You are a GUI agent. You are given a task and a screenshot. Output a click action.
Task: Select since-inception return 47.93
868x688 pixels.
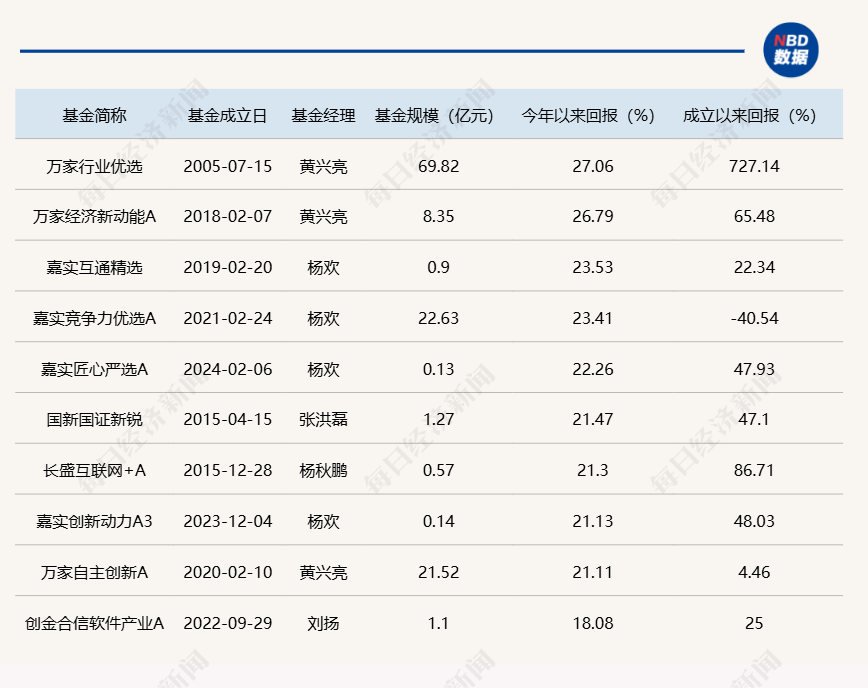coord(754,369)
